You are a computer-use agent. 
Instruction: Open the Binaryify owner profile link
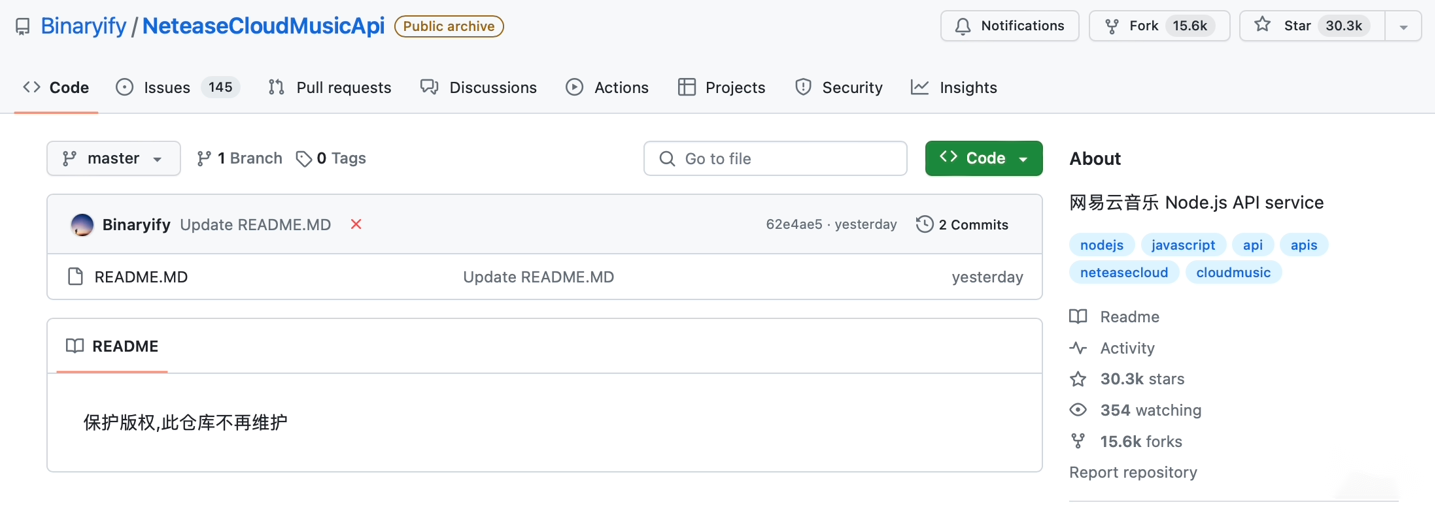tap(83, 26)
